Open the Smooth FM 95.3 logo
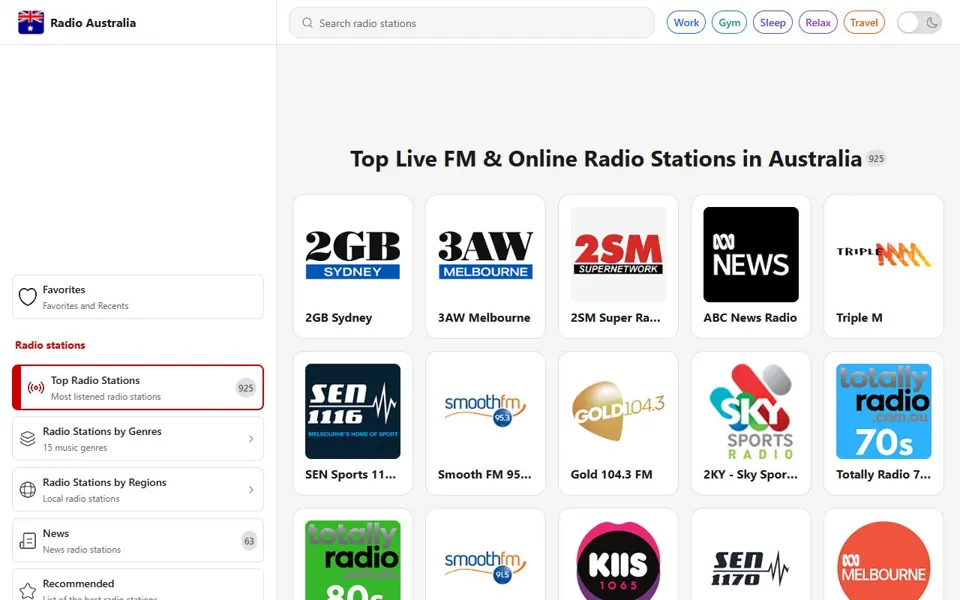Image resolution: width=960 pixels, height=600 pixels. (486, 411)
